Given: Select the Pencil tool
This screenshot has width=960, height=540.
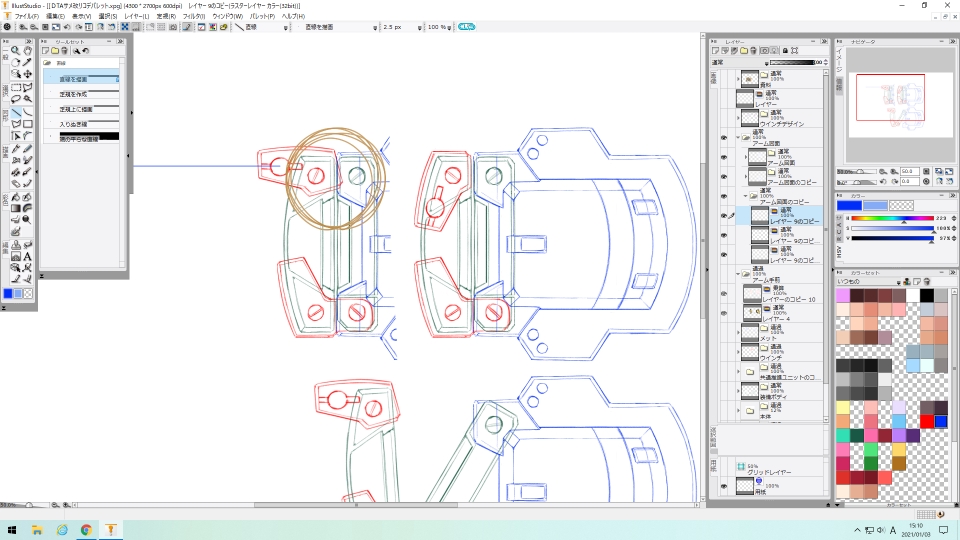Looking at the screenshot, I should 28,149.
